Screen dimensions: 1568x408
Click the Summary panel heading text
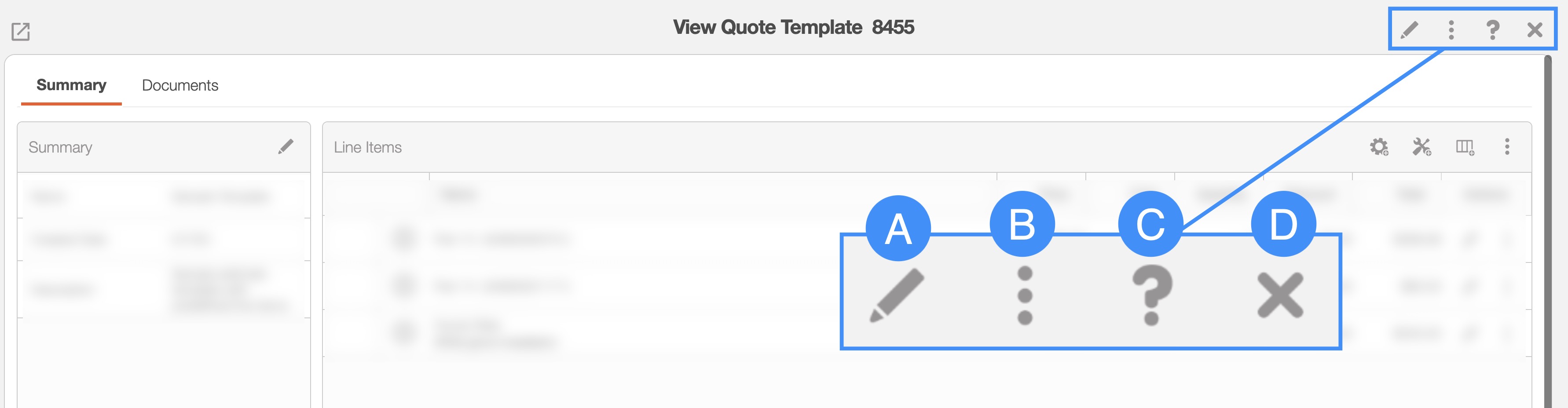tap(60, 147)
